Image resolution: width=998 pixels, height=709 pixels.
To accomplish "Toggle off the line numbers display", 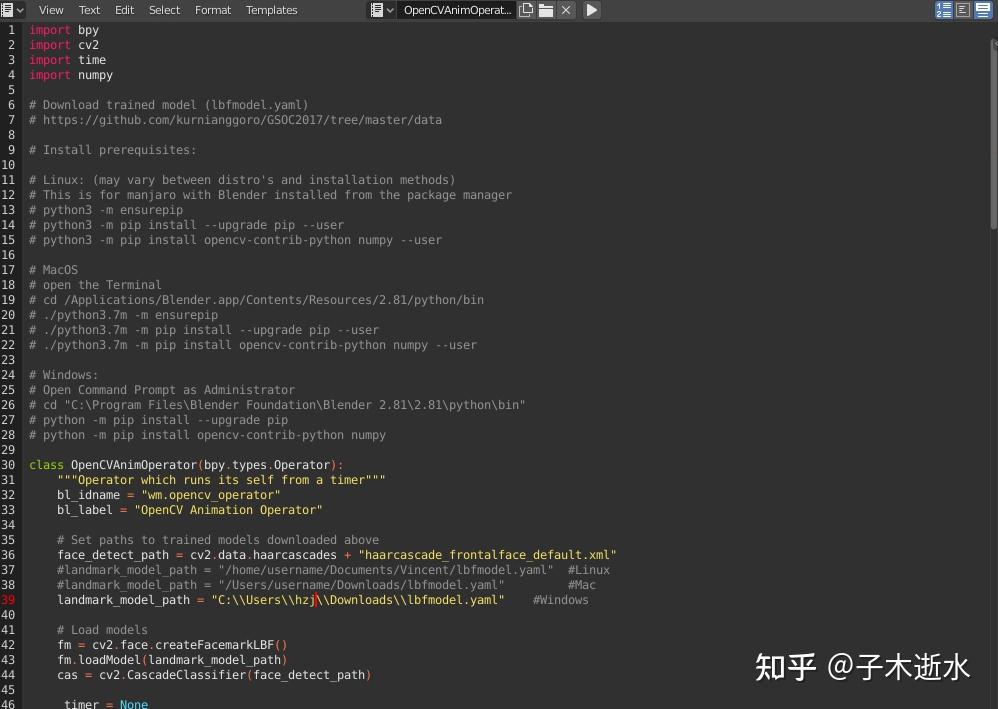I will (x=943, y=9).
